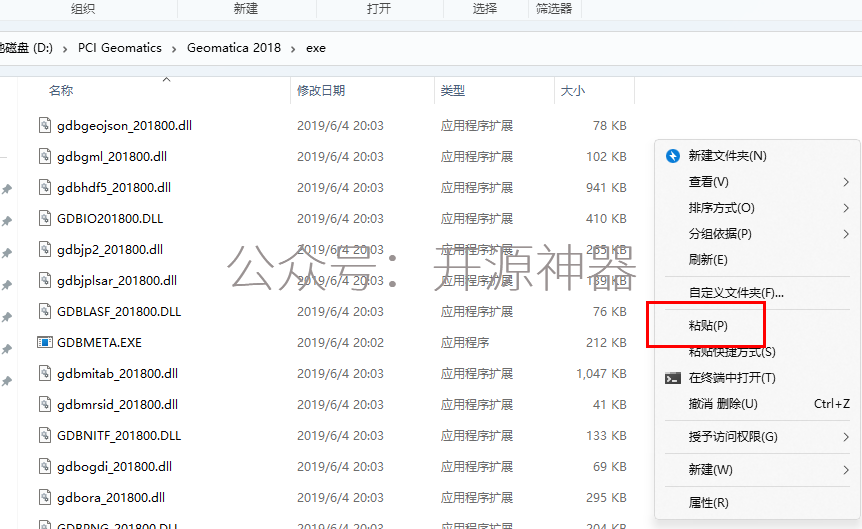Click the gdbhdf5_201800.dll file icon

45,188
